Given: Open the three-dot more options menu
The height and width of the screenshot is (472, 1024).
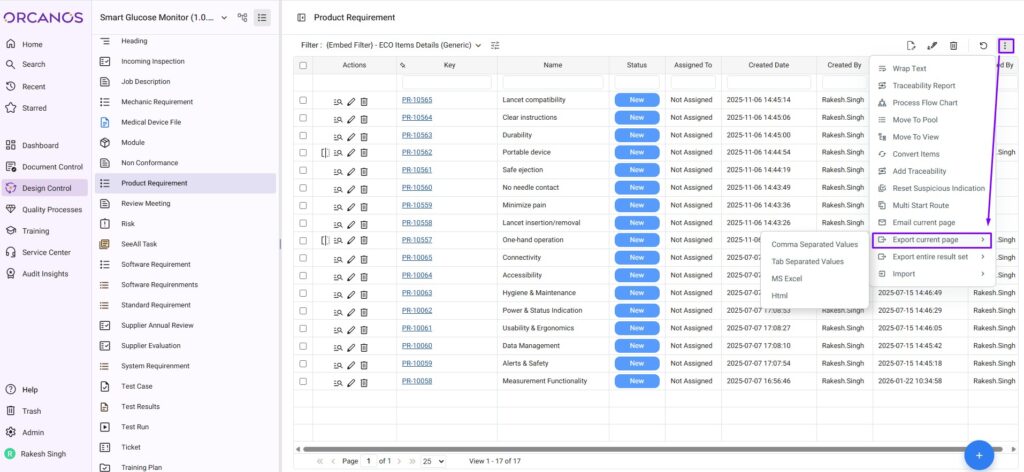Looking at the screenshot, I should (1005, 45).
